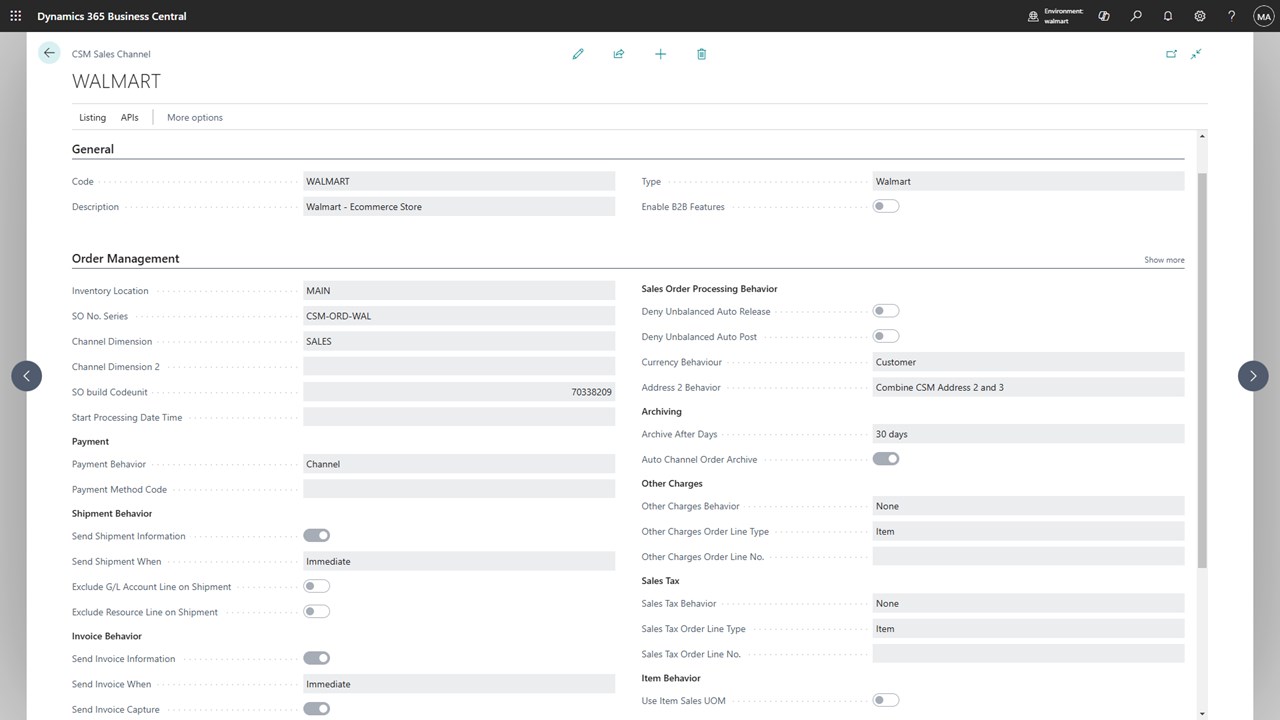Screen dimensions: 1280x720
Task: Open page in new window icon
Action: click(1171, 54)
